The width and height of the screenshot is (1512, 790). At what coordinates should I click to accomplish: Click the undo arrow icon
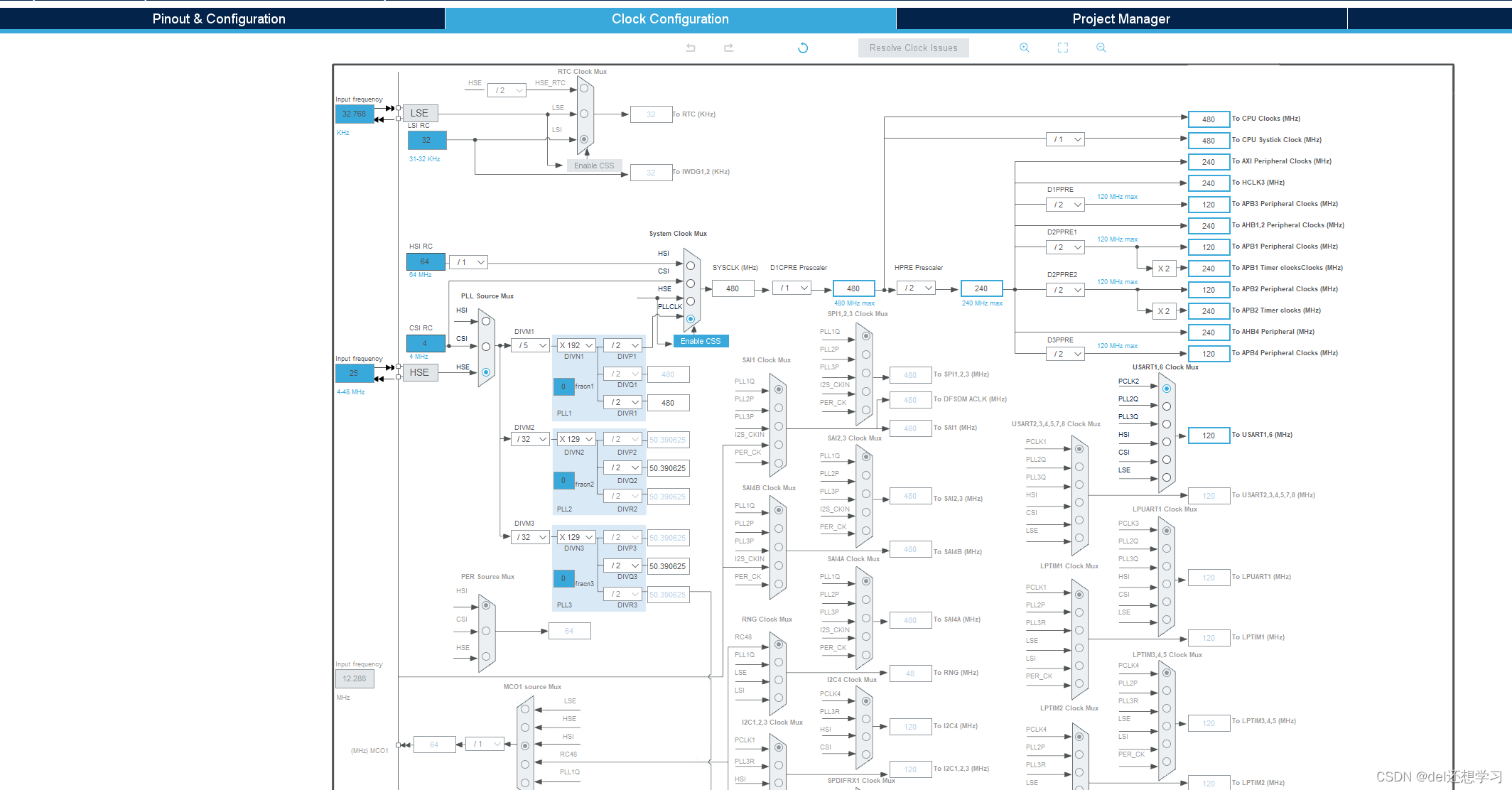click(x=690, y=48)
